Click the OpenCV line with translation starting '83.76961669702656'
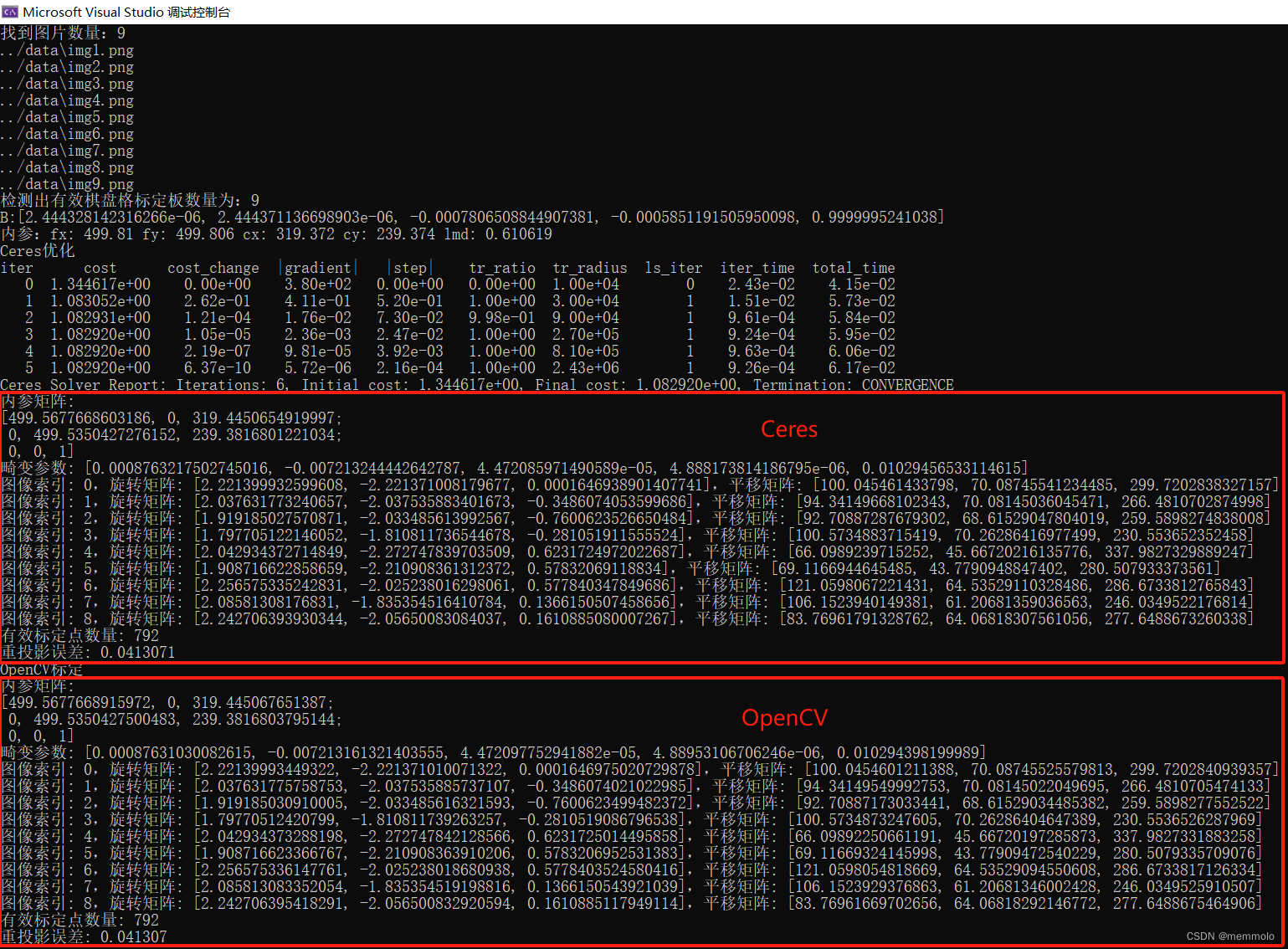 (x=632, y=903)
